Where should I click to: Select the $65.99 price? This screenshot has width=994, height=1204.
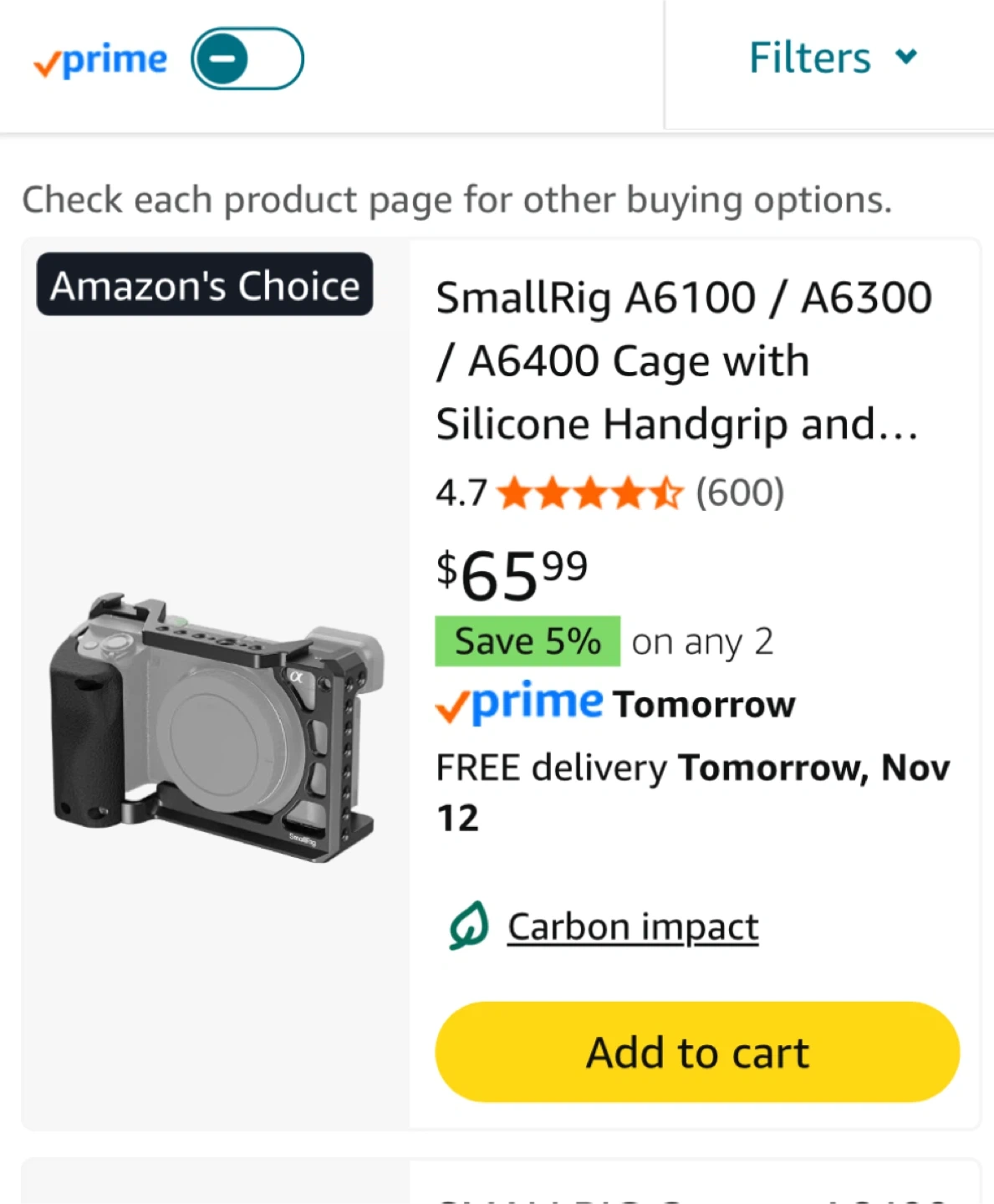click(512, 574)
